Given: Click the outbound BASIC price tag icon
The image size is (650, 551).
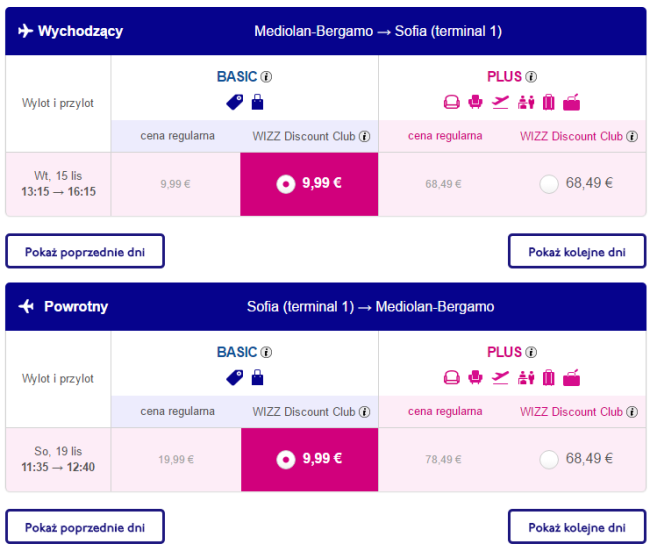Looking at the screenshot, I should [235, 101].
